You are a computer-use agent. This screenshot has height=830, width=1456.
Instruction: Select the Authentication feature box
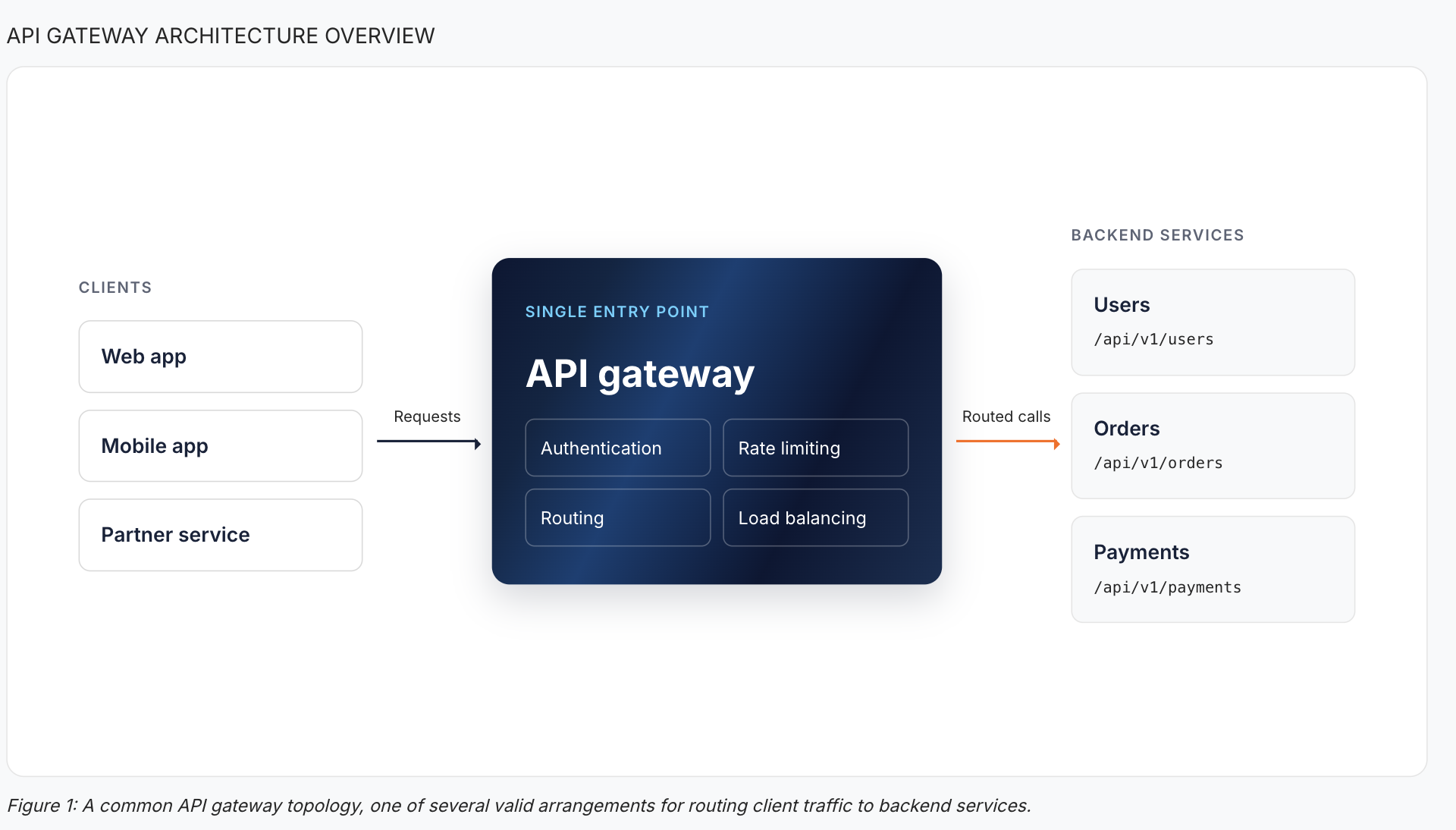tap(618, 448)
